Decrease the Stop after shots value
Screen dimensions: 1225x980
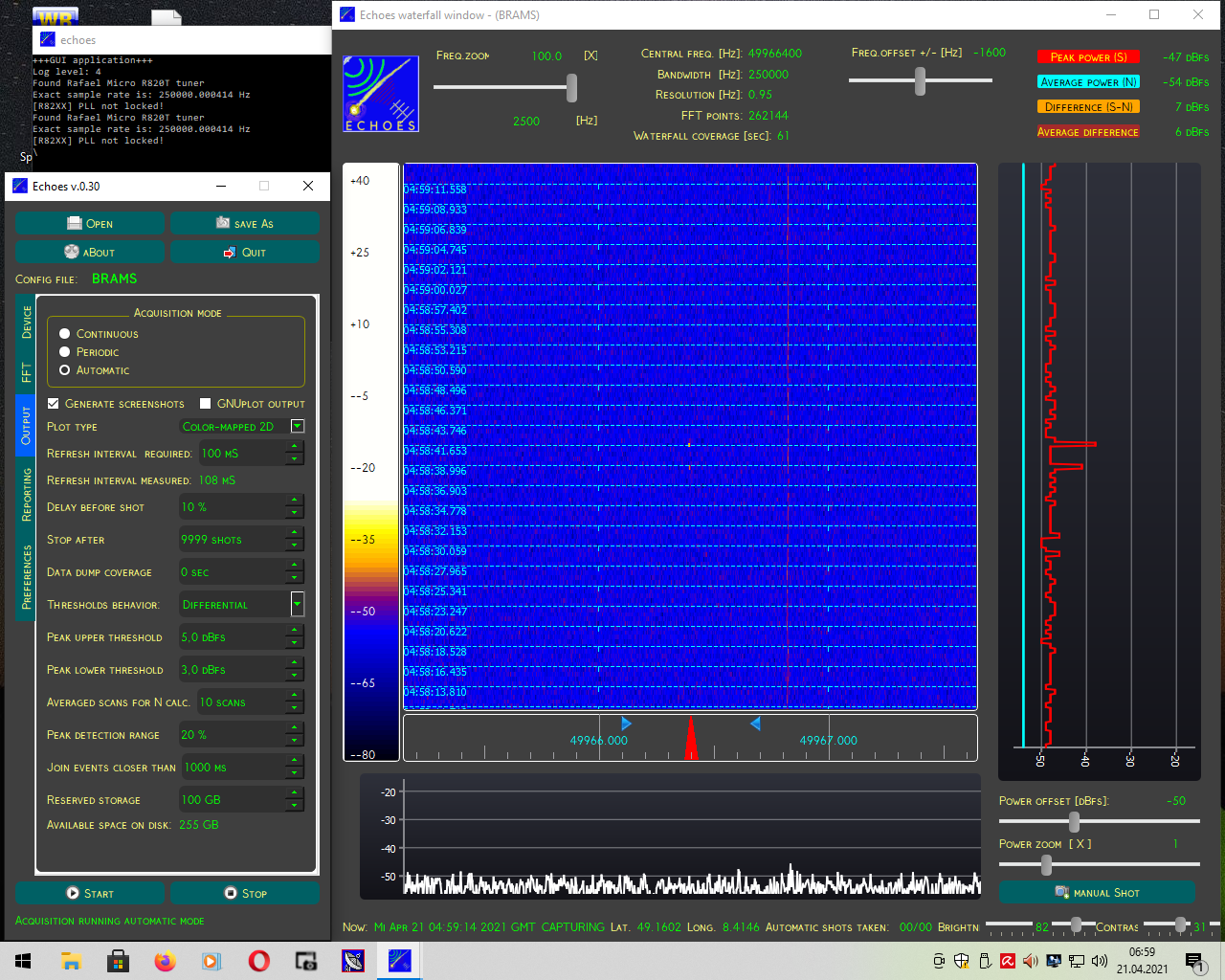click(295, 546)
